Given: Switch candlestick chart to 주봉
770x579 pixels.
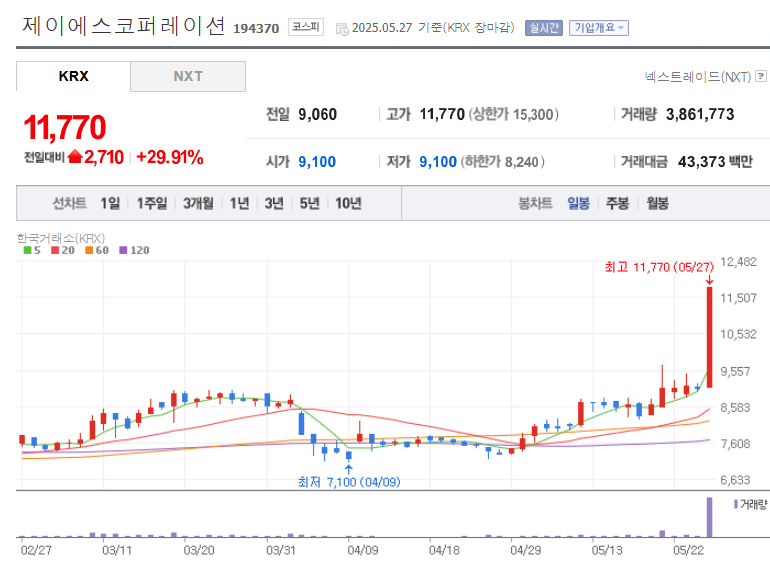Looking at the screenshot, I should coord(617,203).
